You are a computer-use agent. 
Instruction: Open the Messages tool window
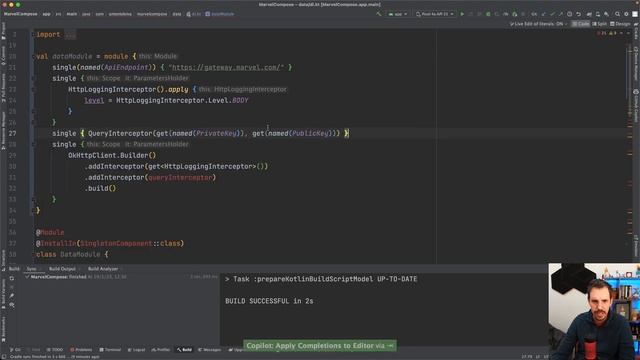209,350
